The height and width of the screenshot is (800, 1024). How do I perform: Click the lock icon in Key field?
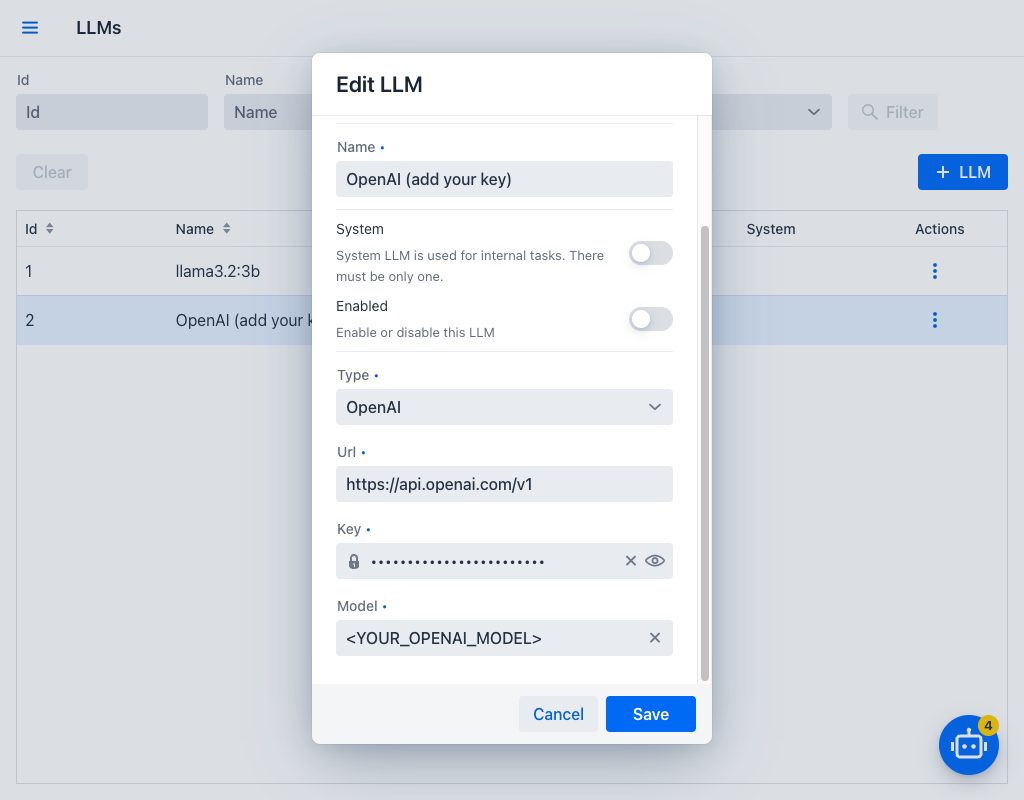tap(354, 561)
